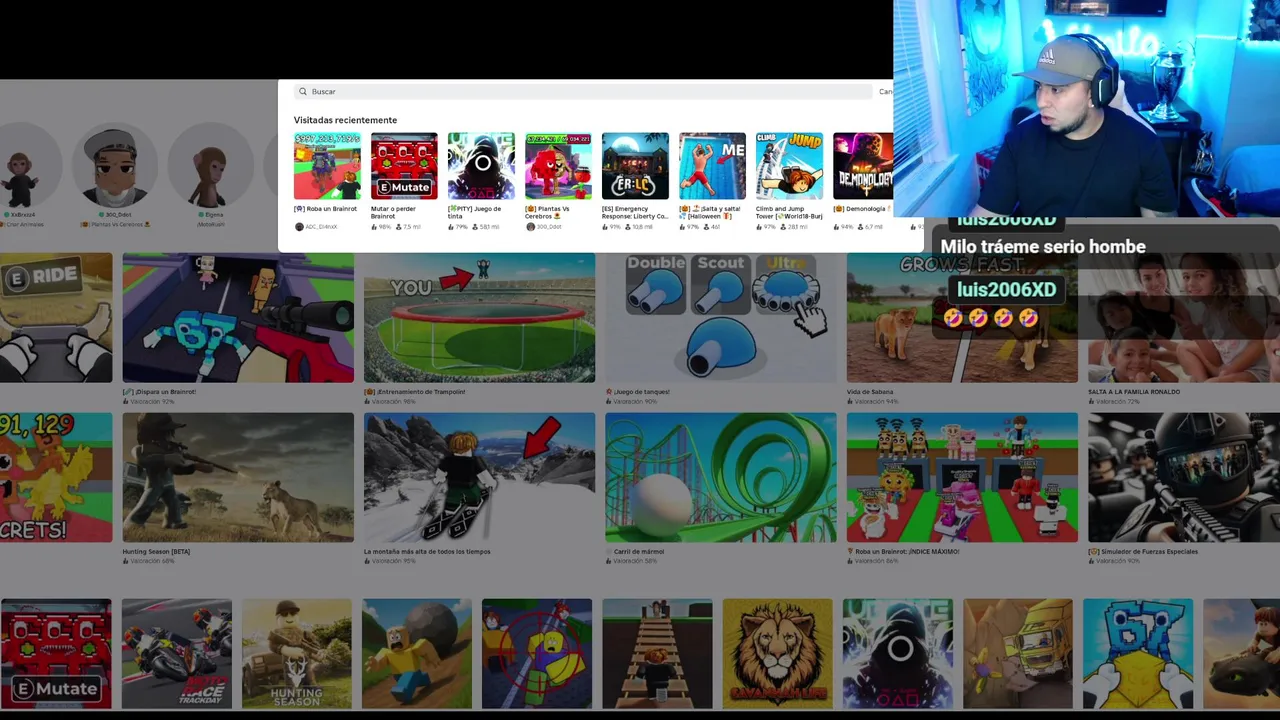1280x720 pixels.
Task: Select E Mutate tile in bottom row
Action: [56, 653]
